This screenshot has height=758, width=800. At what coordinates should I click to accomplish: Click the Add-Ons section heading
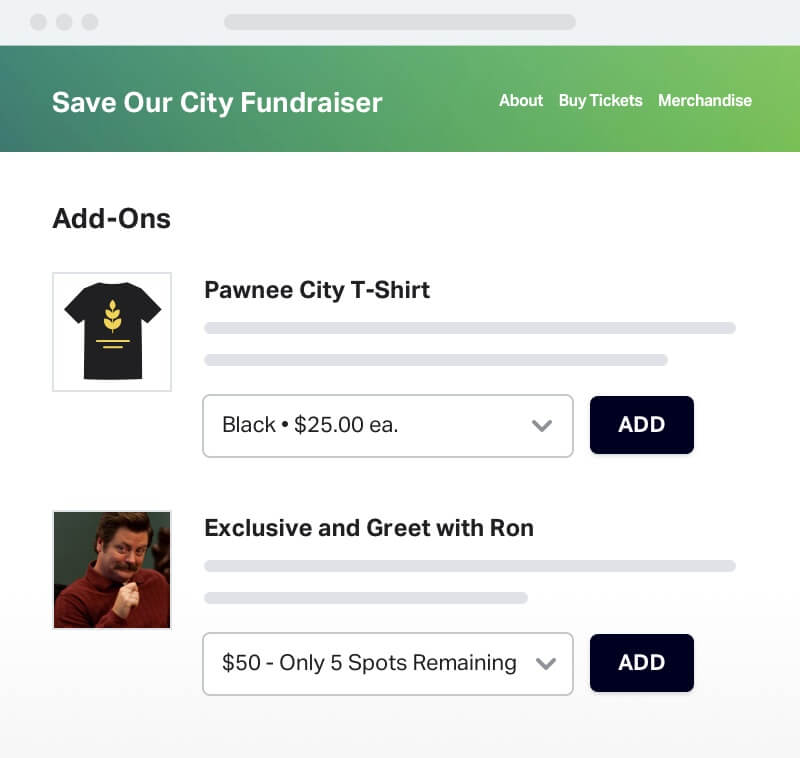pos(111,218)
